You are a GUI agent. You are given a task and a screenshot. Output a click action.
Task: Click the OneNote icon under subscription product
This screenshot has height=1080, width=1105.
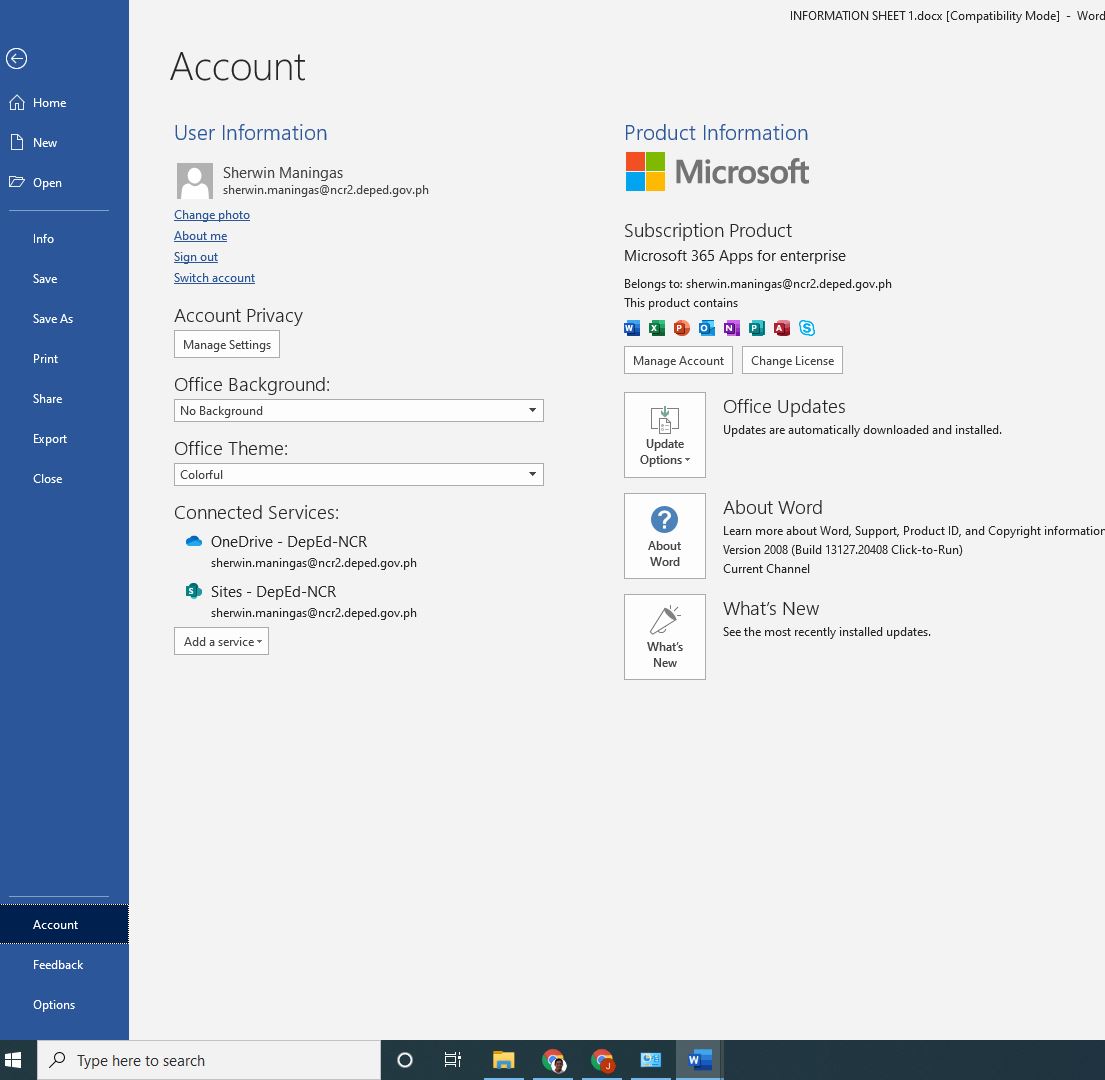tap(732, 327)
